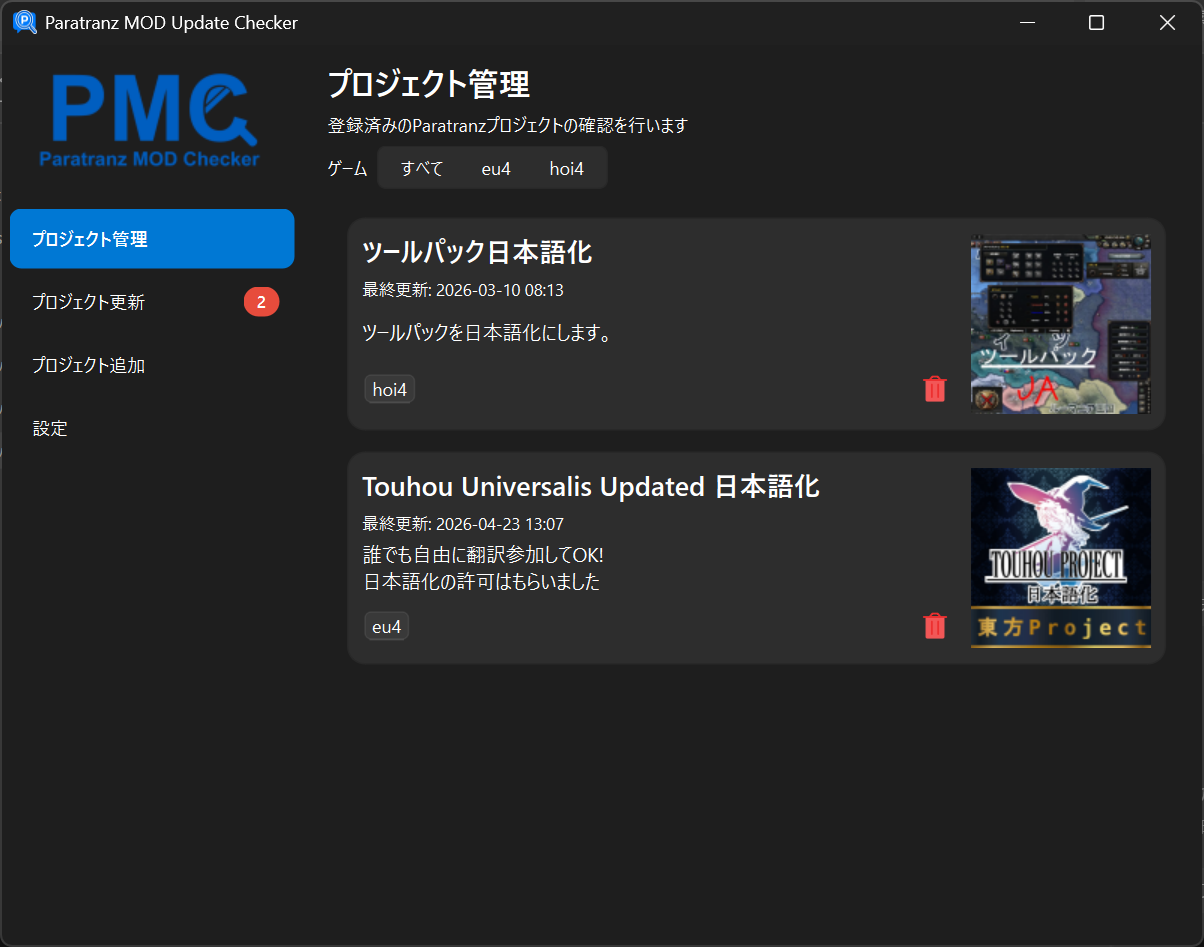Filter games by hoi4
1204x947 pixels.
tap(567, 168)
